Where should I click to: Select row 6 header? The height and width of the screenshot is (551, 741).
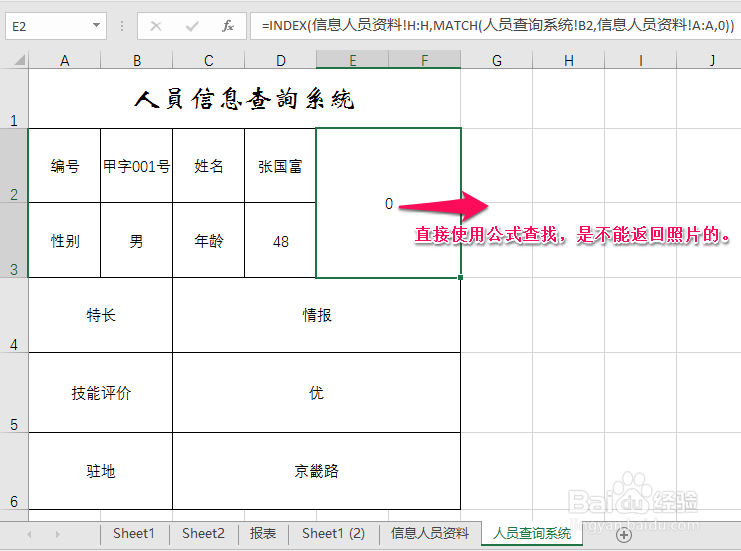click(x=14, y=471)
